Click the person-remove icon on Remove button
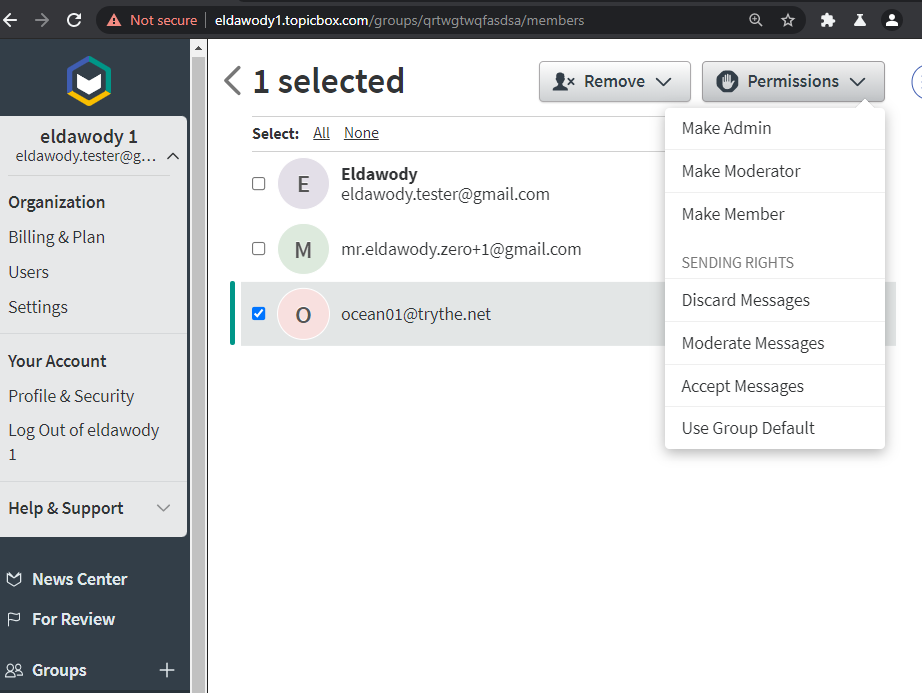 pyautogui.click(x=563, y=81)
